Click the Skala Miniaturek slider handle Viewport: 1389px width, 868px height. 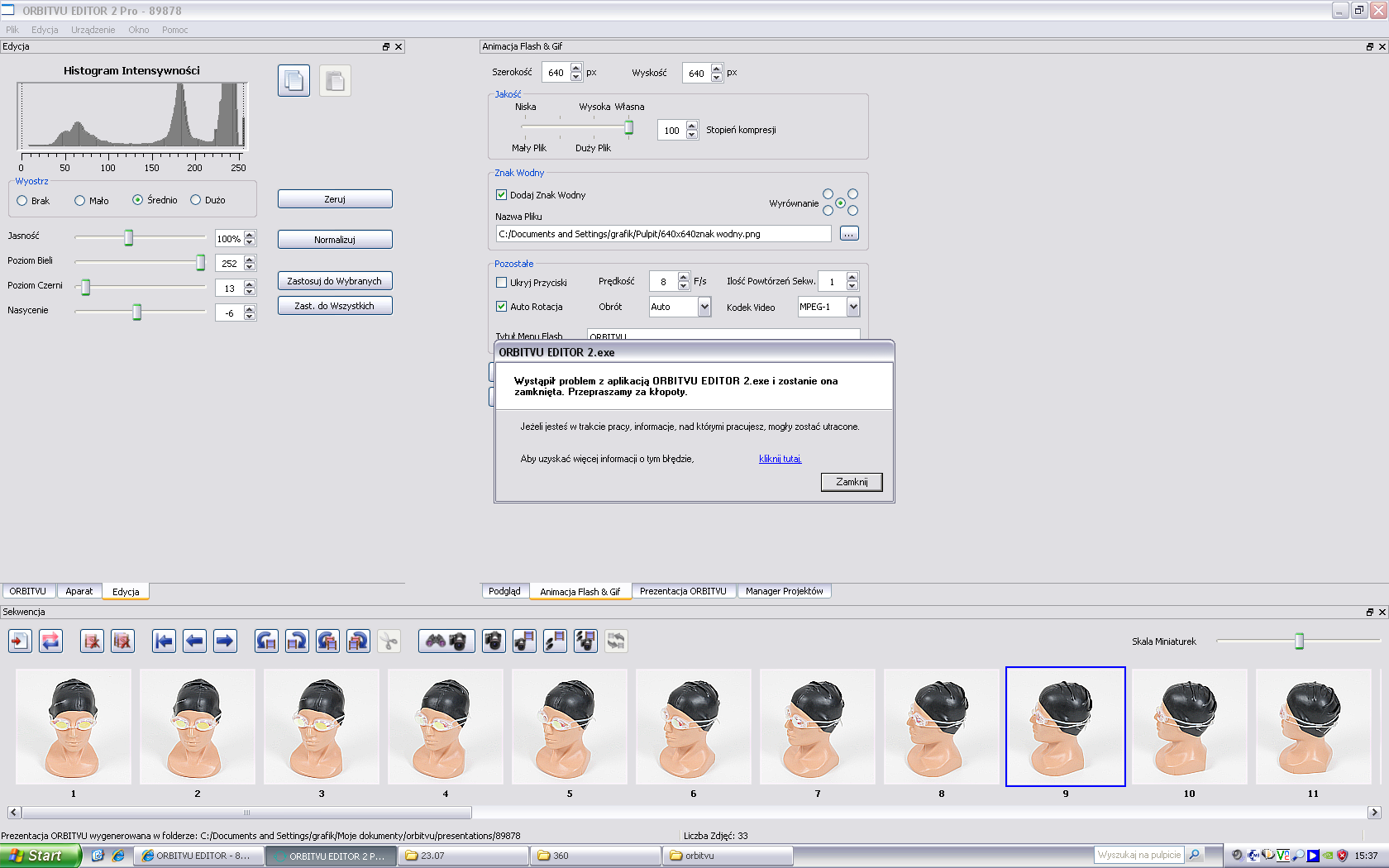pyautogui.click(x=1300, y=641)
